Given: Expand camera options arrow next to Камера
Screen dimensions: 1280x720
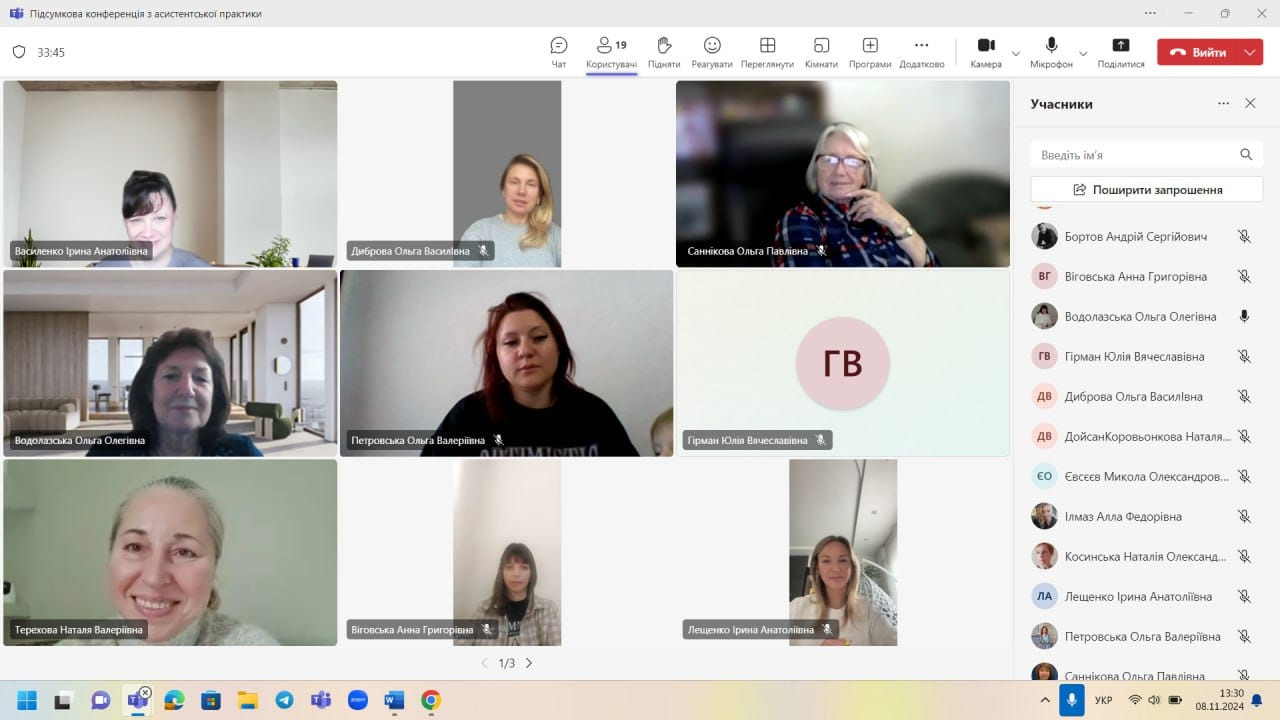Looking at the screenshot, I should (1016, 53).
